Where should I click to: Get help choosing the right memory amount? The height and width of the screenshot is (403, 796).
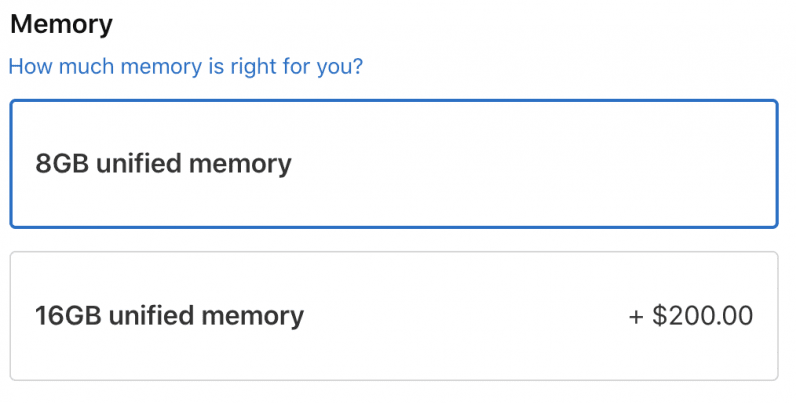click(x=186, y=68)
